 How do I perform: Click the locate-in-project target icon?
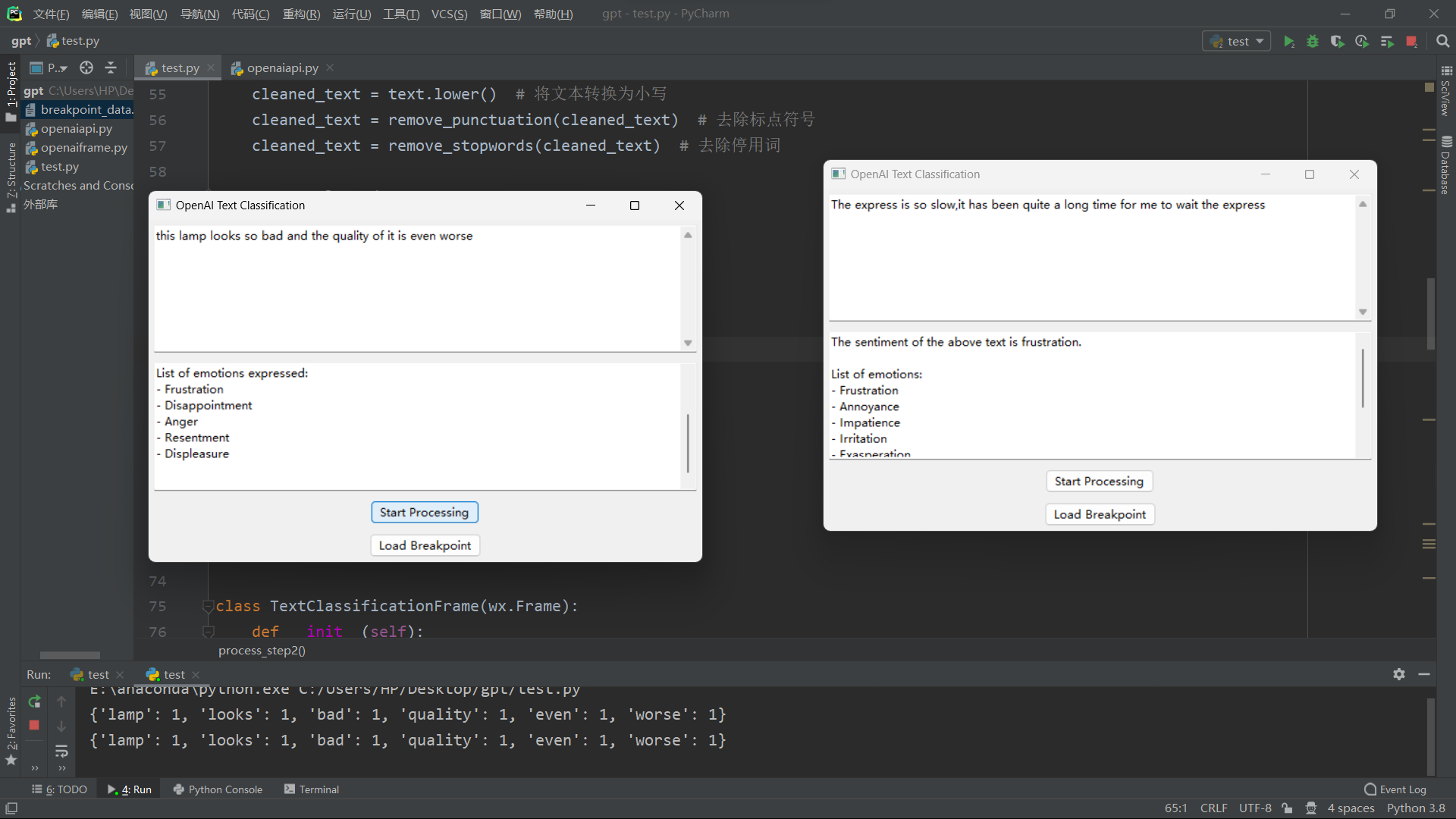point(86,67)
